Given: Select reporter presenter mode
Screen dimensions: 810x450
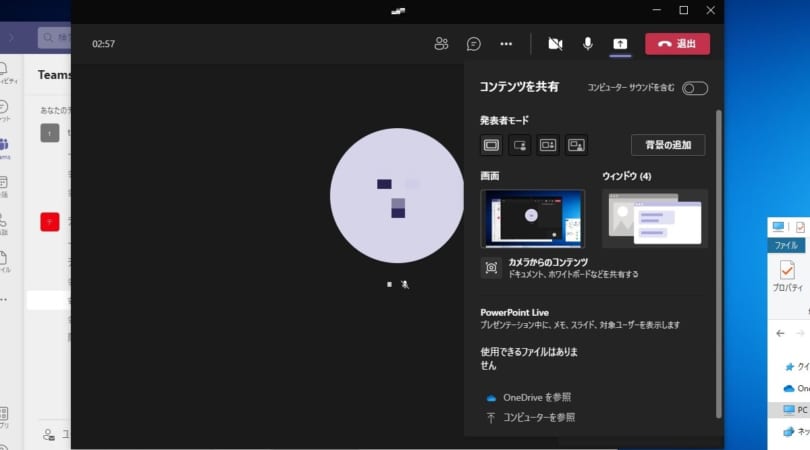Looking at the screenshot, I should point(576,145).
